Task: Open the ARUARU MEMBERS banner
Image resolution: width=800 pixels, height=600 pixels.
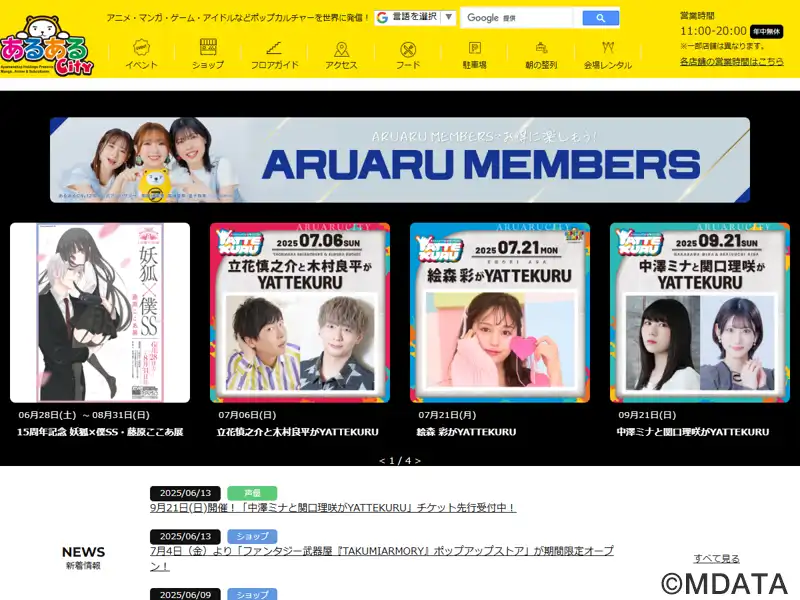Action: [x=400, y=160]
